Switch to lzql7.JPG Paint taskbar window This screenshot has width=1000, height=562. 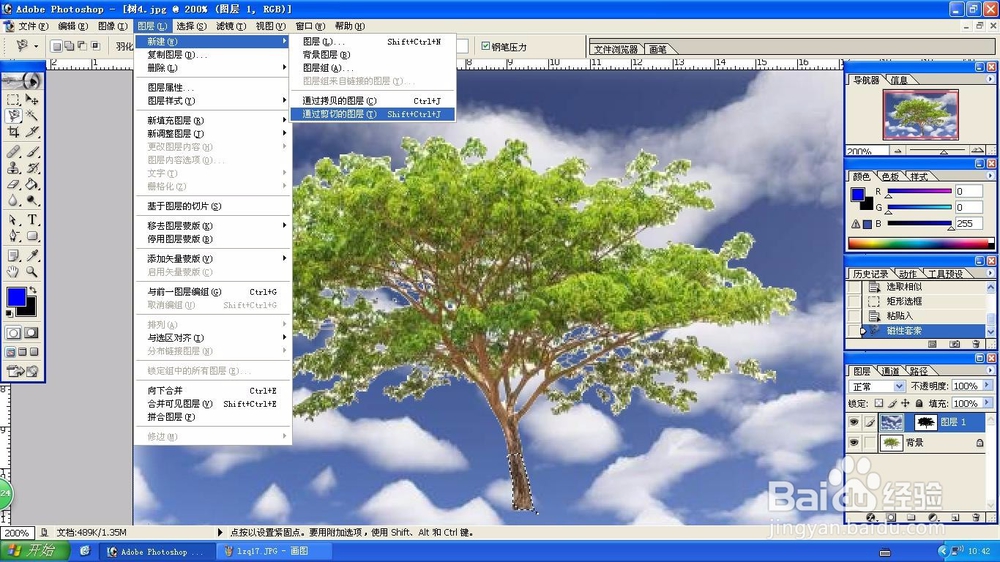tap(273, 551)
